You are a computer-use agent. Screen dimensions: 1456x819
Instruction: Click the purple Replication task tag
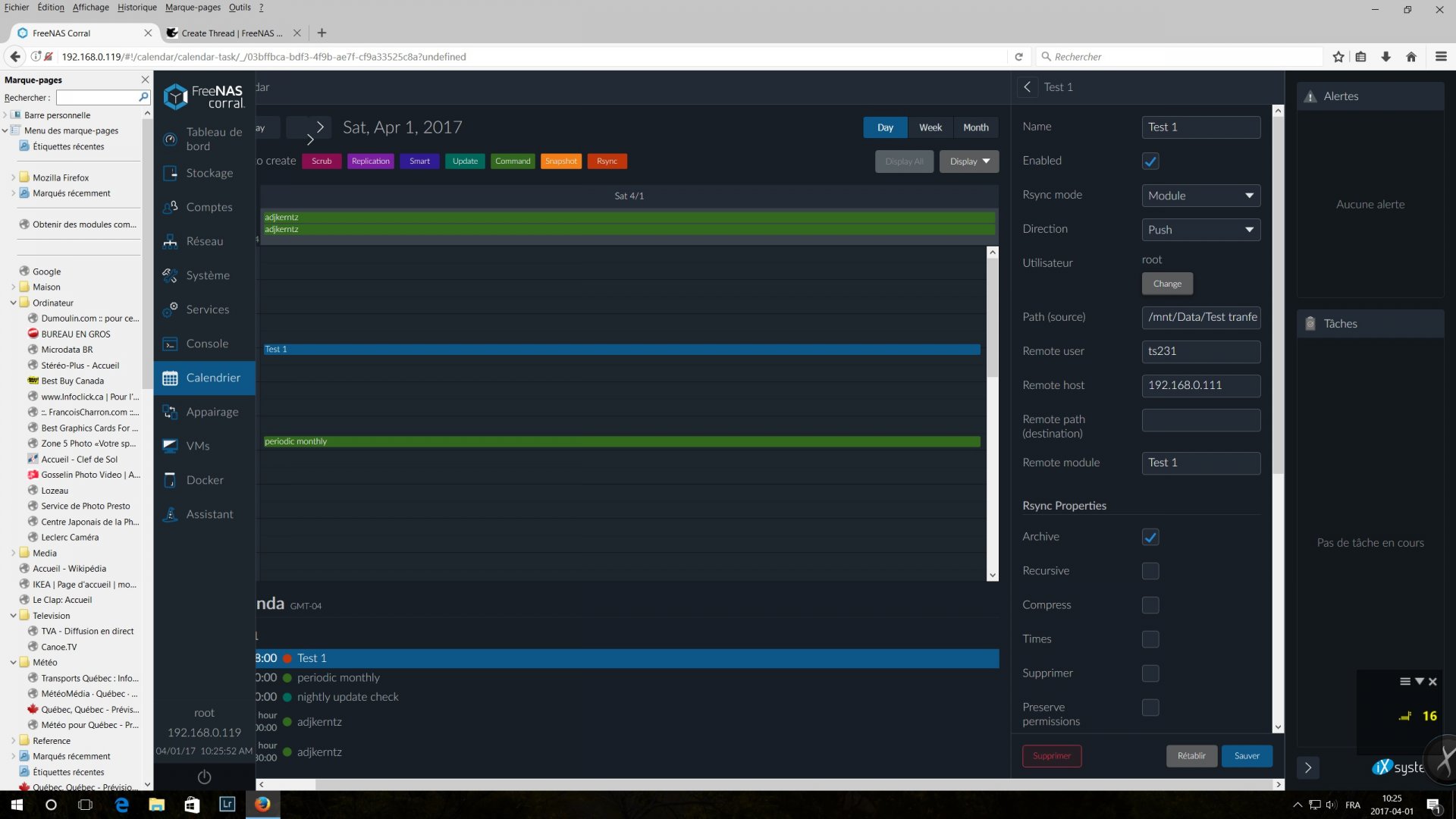(371, 162)
